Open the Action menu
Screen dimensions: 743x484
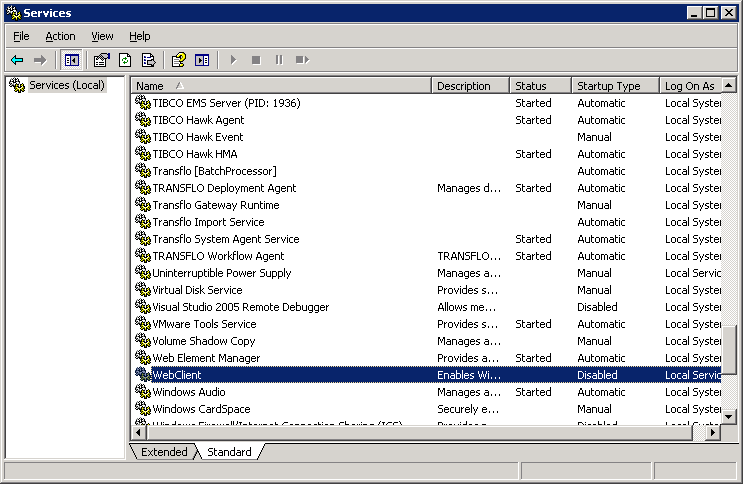coord(60,36)
